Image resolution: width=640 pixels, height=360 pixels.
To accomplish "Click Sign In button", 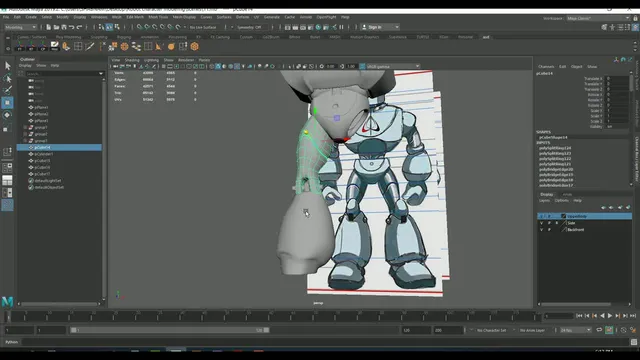I will pos(375,27).
